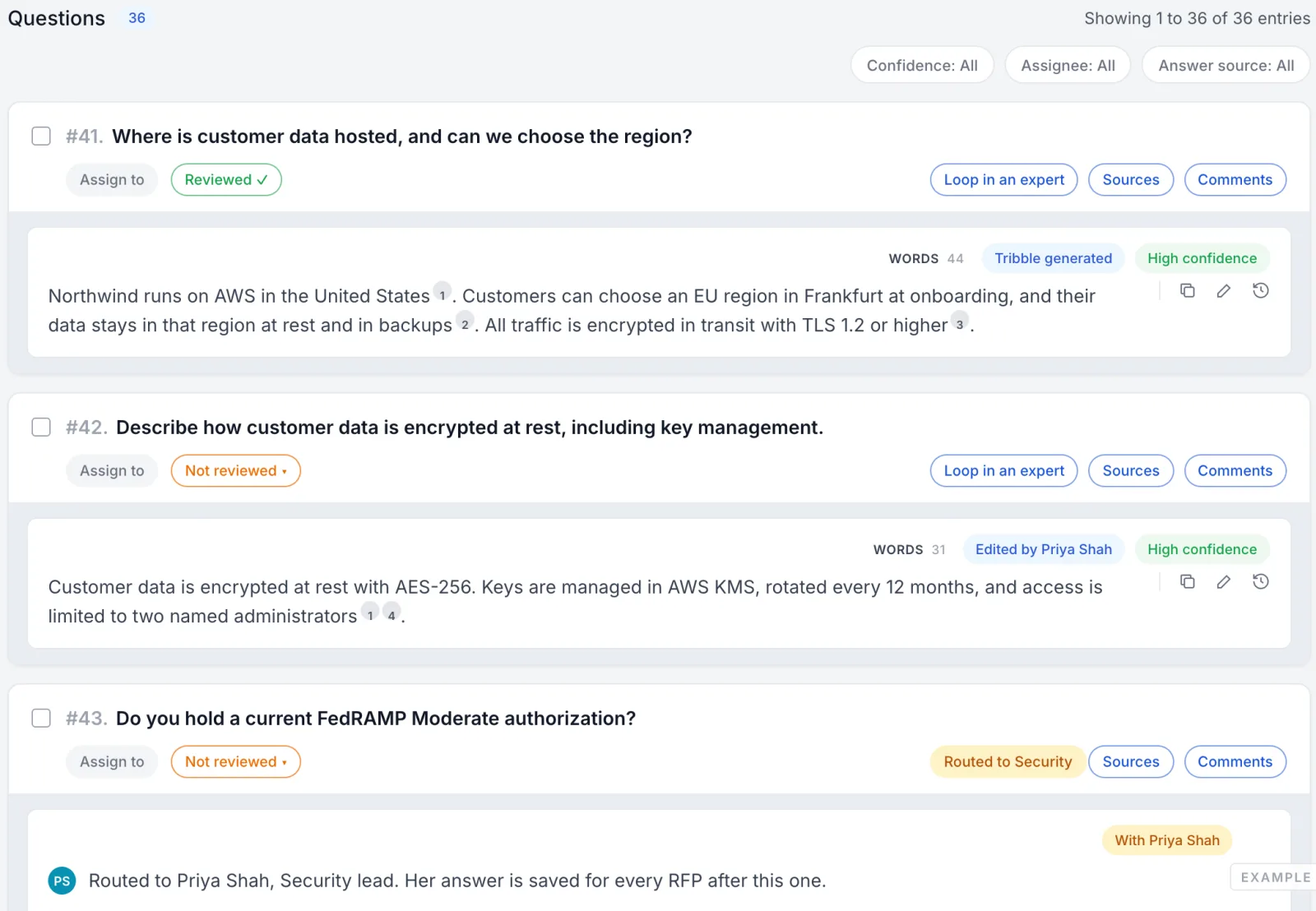Click the 36 count badge beside Questions

pyautogui.click(x=137, y=18)
